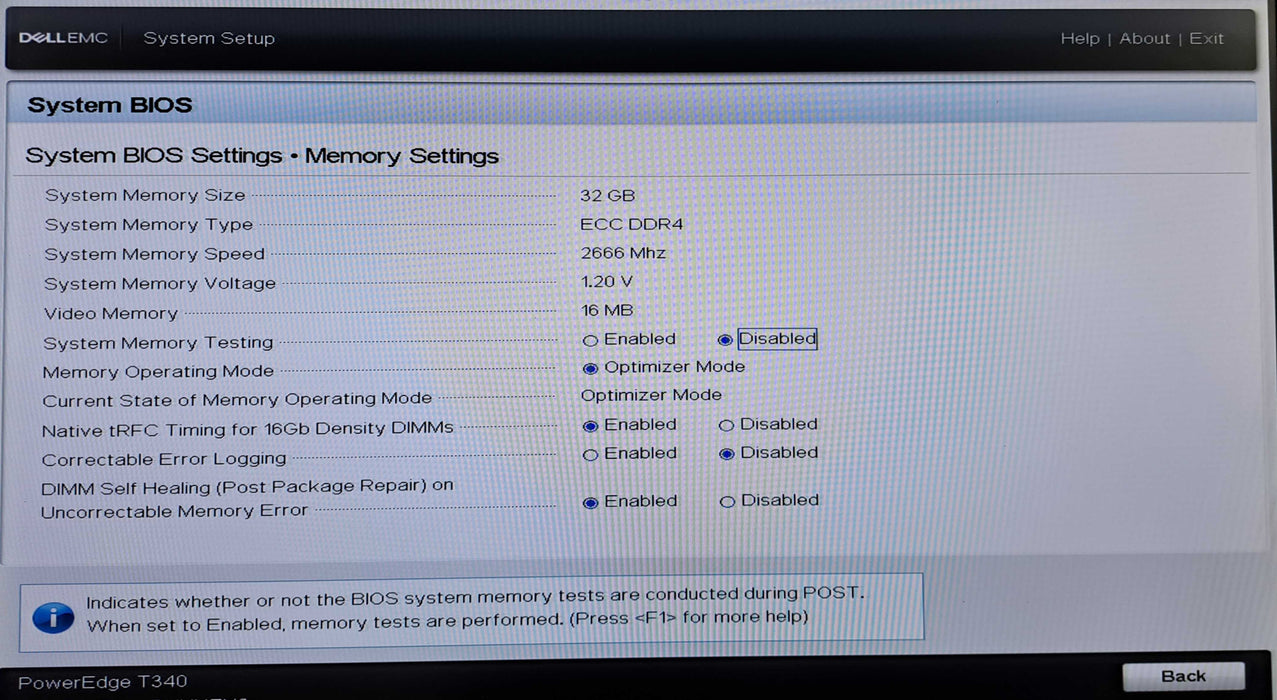
Task: Click the Dell EMC logo
Action: (63, 38)
